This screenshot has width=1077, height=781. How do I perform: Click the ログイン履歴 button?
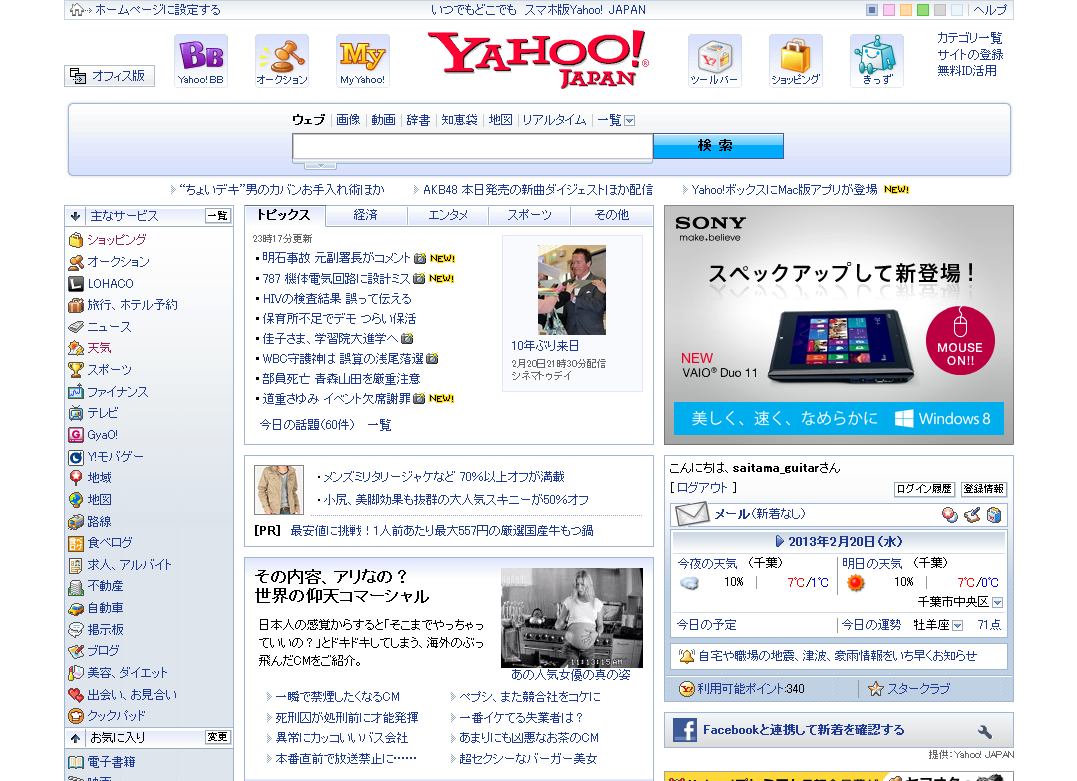tap(924, 489)
